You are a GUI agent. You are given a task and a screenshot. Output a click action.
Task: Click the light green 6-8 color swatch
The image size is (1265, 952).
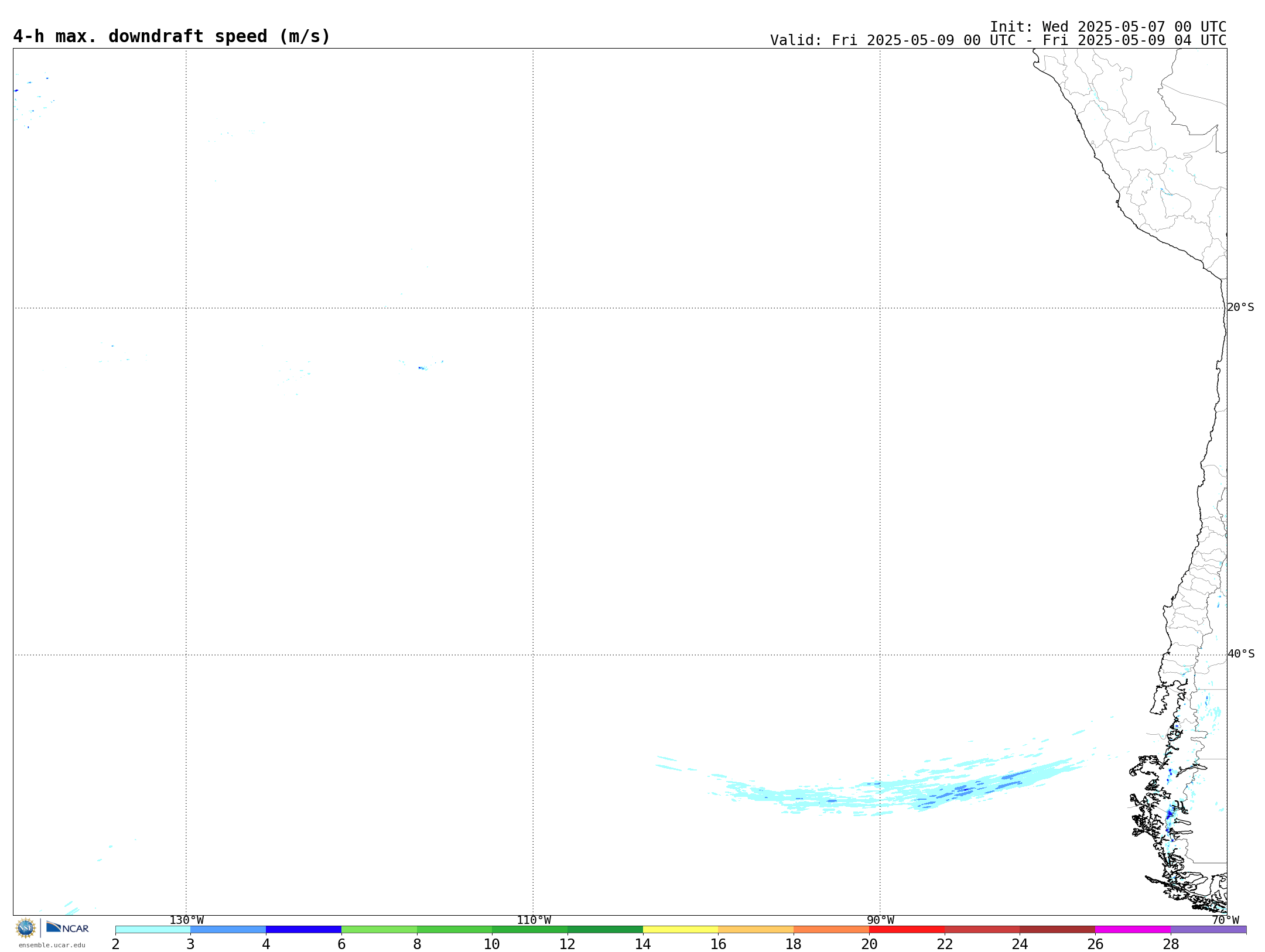(379, 930)
